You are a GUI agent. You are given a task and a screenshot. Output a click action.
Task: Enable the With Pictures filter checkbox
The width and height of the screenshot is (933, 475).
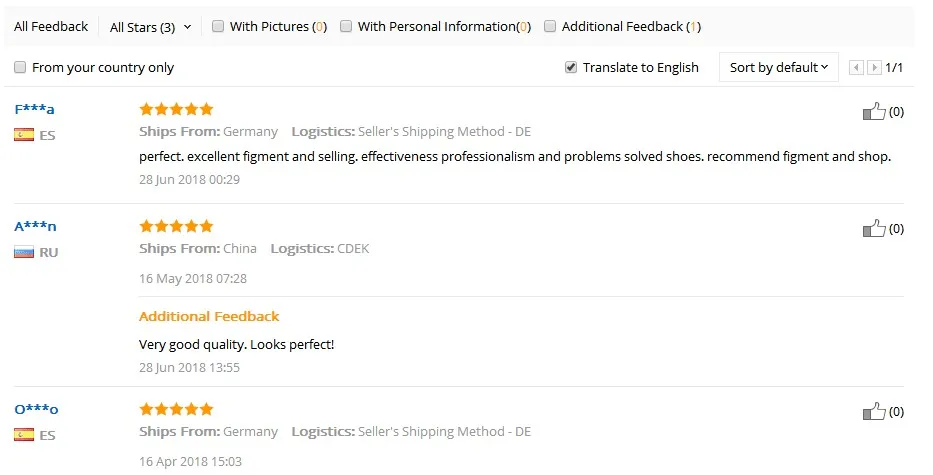click(x=218, y=27)
